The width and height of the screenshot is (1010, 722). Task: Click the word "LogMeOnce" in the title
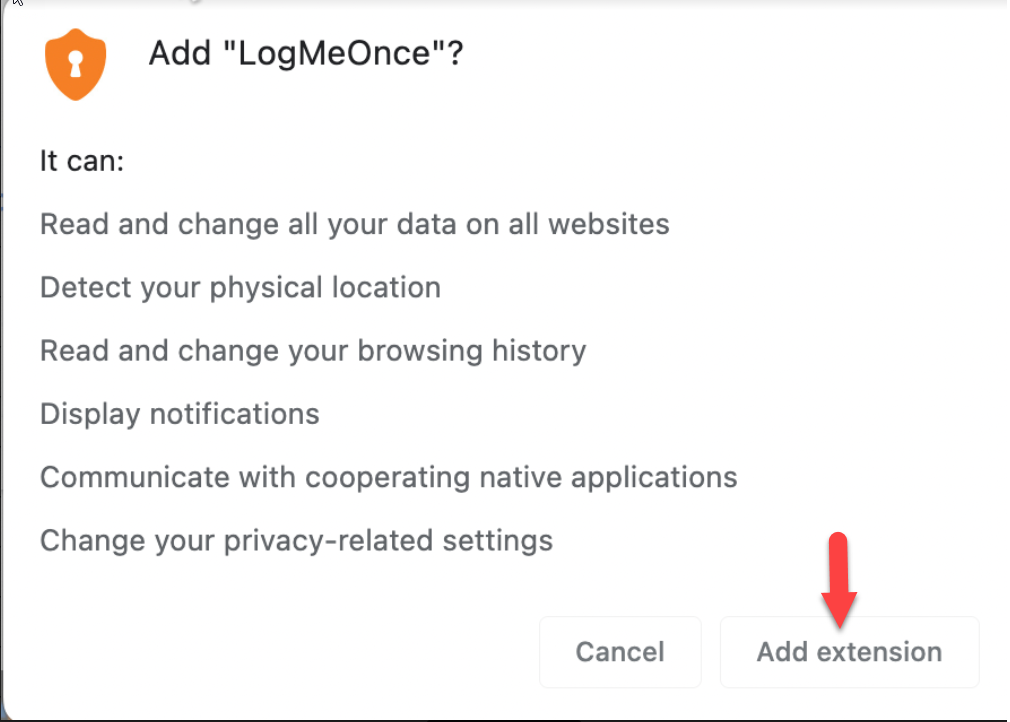point(334,53)
